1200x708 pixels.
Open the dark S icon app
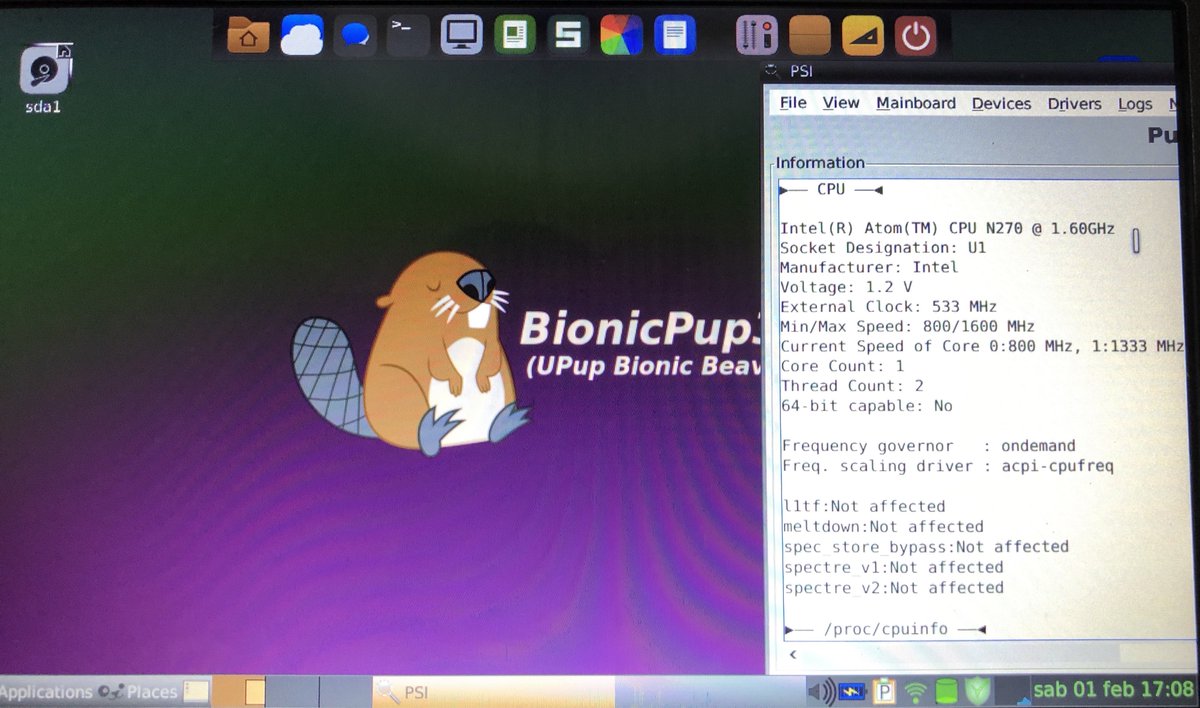click(x=568, y=35)
